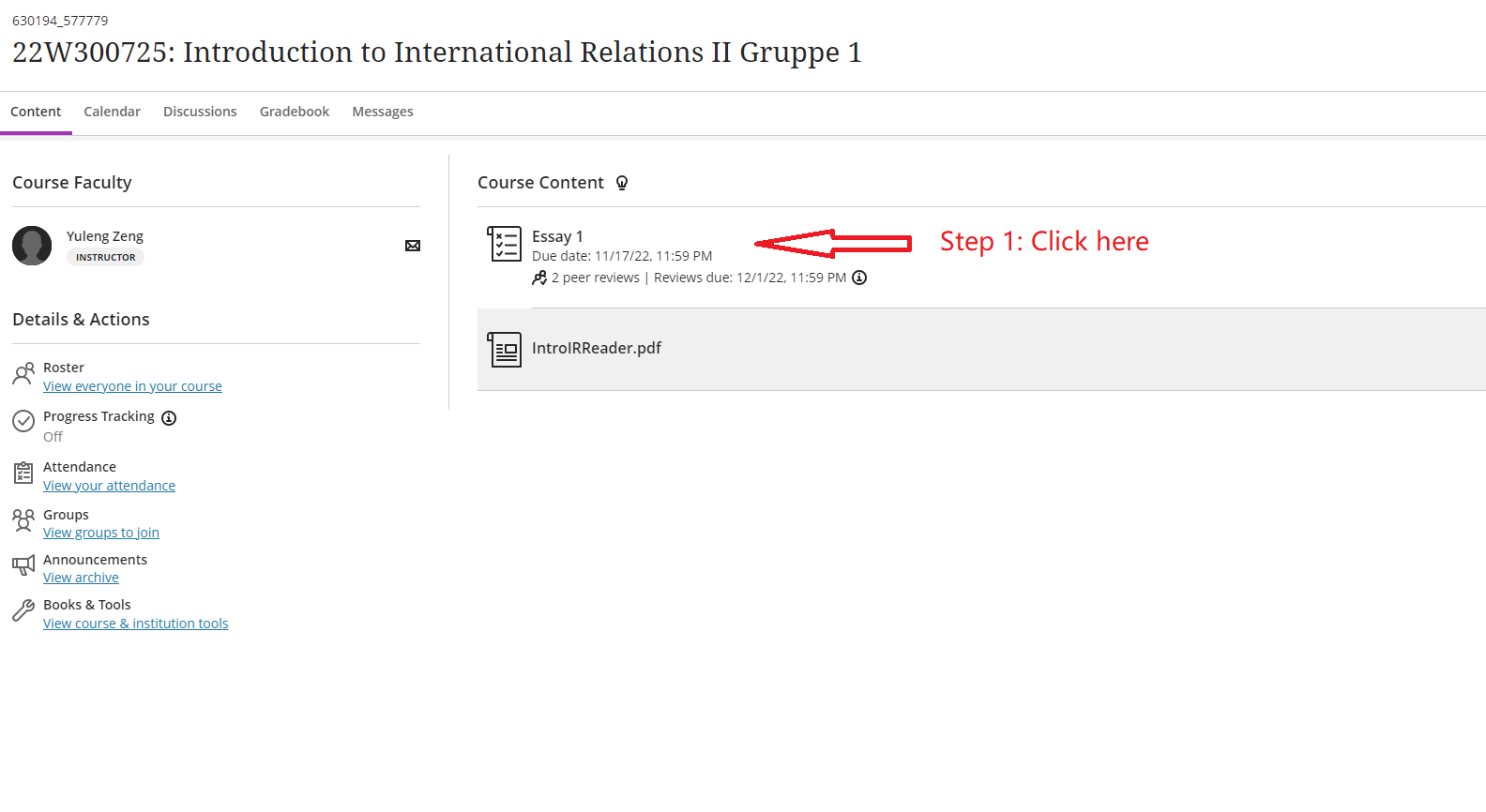Click View your attendance link

click(x=109, y=486)
